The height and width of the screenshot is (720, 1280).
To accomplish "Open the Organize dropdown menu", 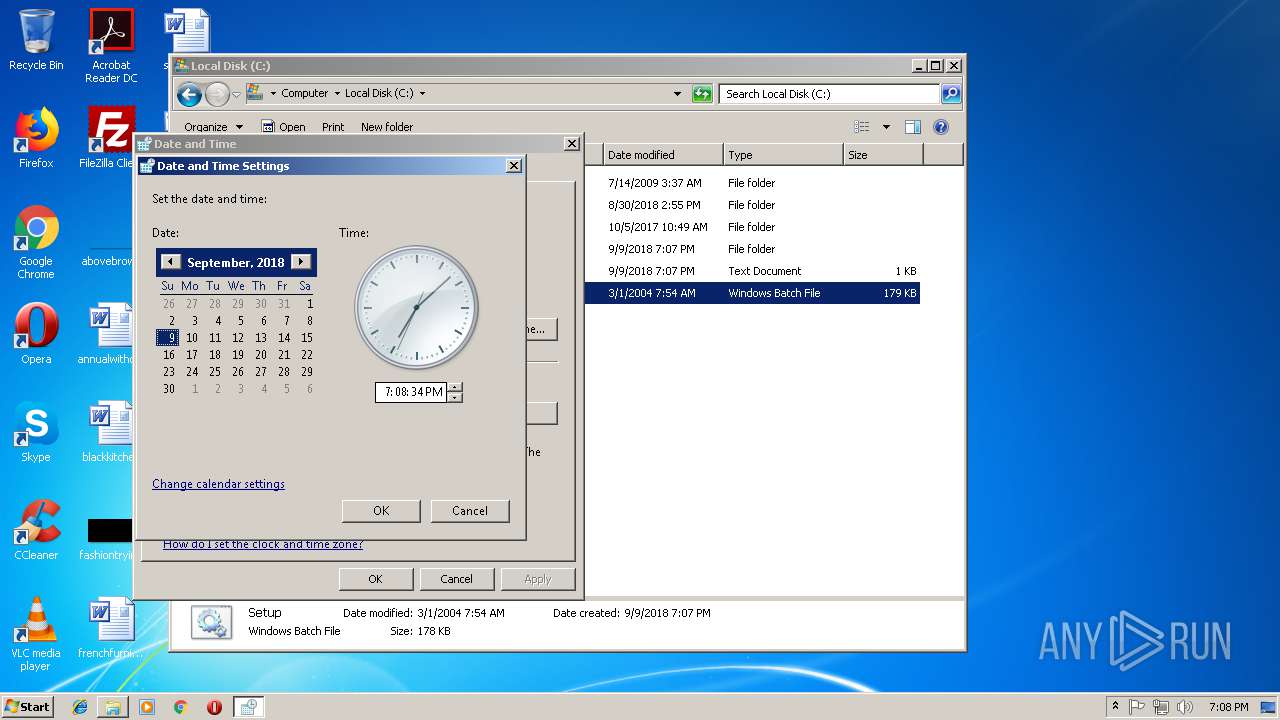I will [213, 127].
